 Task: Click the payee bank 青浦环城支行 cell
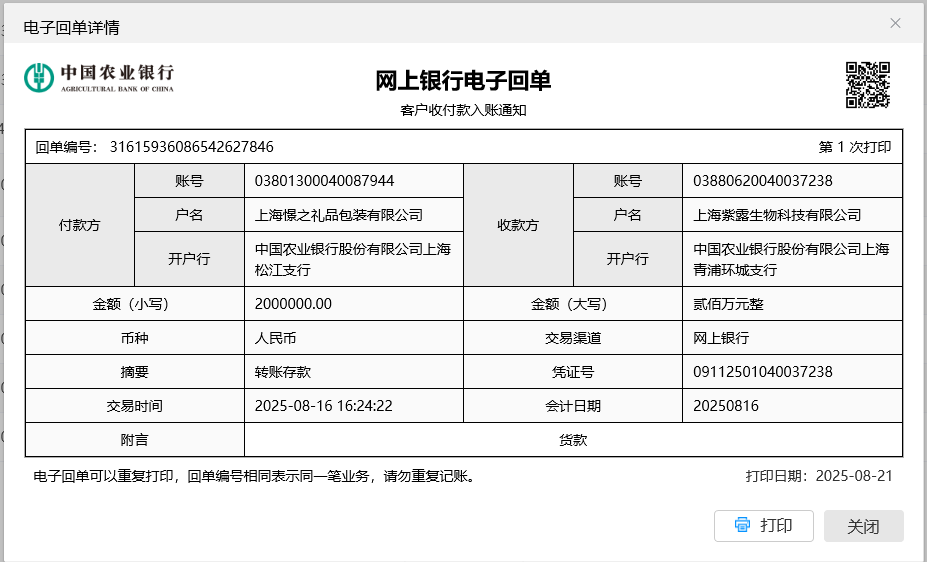tap(791, 259)
